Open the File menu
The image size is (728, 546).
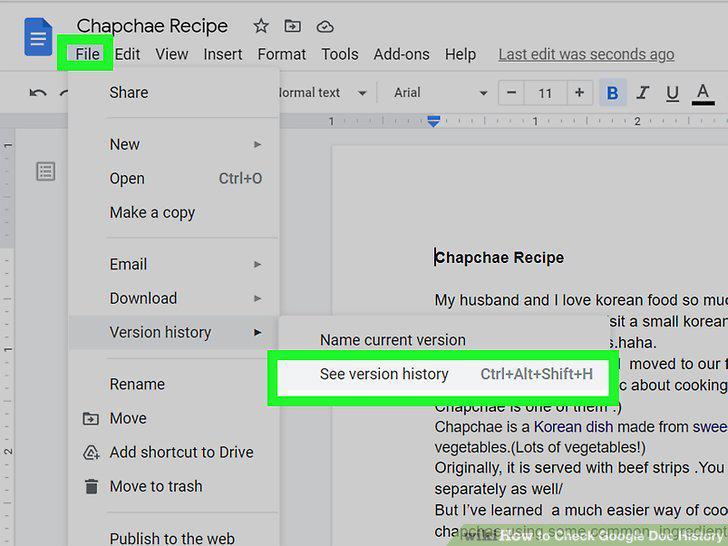click(x=87, y=54)
